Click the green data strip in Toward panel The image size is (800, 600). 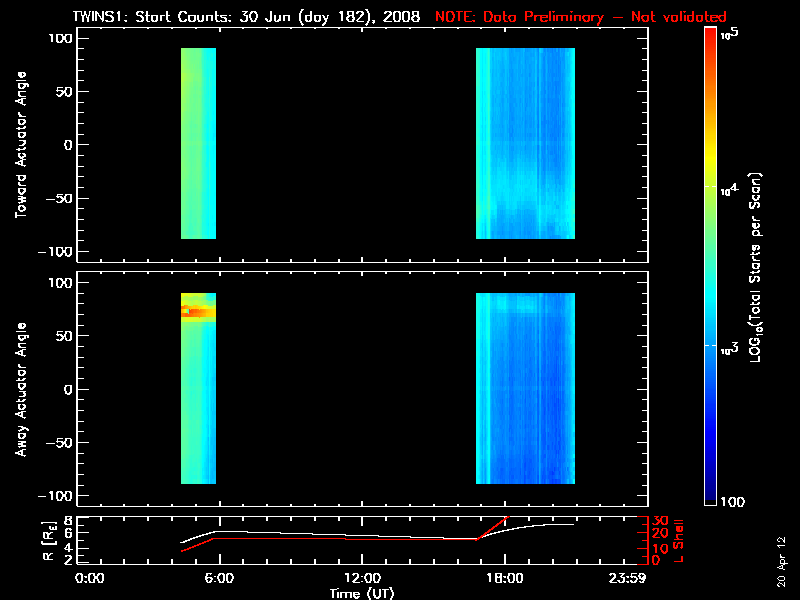click(x=198, y=143)
